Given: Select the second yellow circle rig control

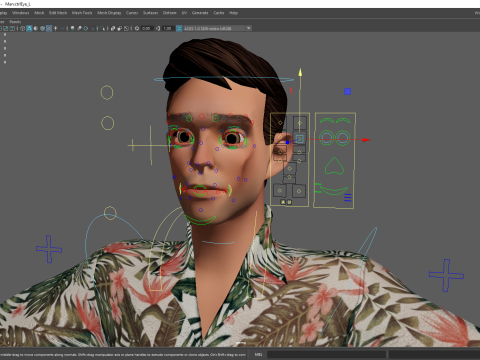Looking at the screenshot, I should (x=107, y=123).
